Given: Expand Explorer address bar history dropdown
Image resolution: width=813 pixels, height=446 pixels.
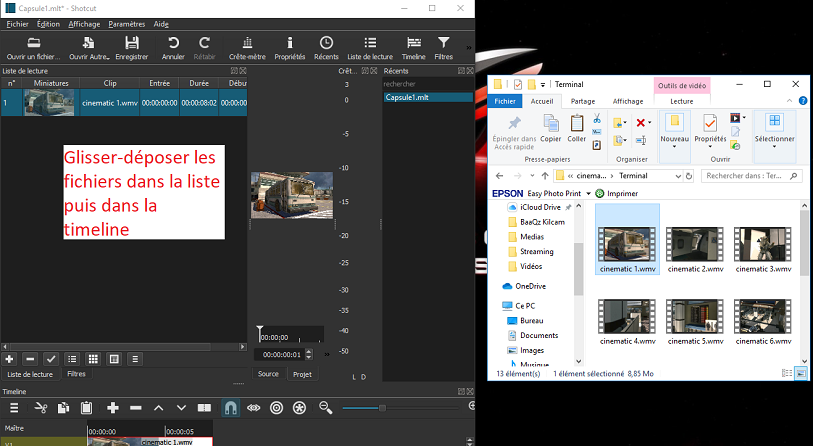Looking at the screenshot, I should click(x=678, y=176).
